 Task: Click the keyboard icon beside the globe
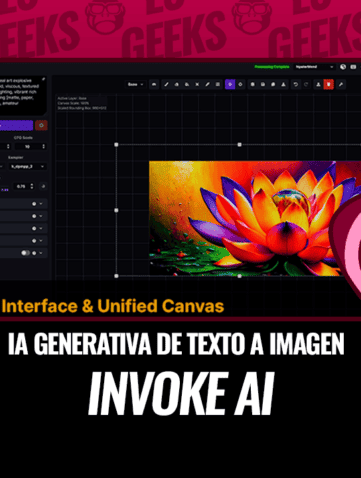(353, 67)
